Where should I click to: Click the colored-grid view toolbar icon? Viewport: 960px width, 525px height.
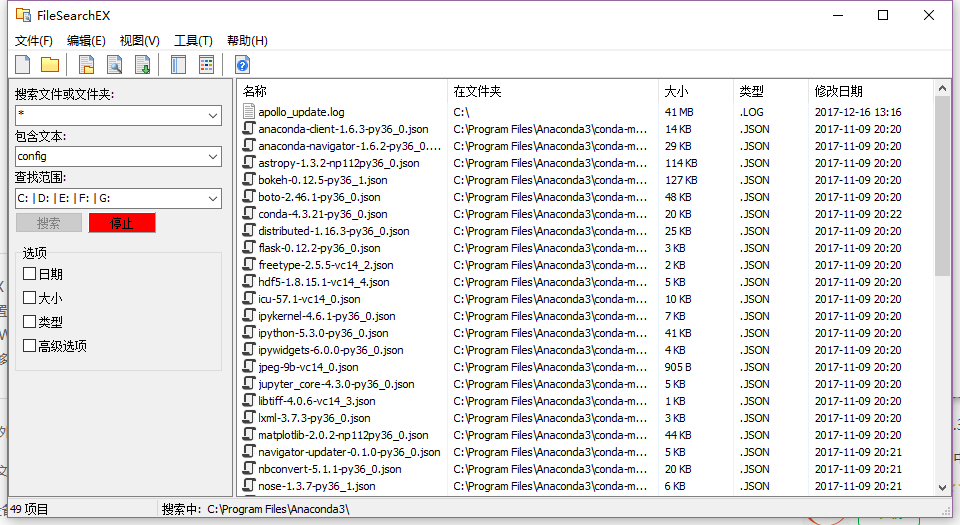[206, 65]
